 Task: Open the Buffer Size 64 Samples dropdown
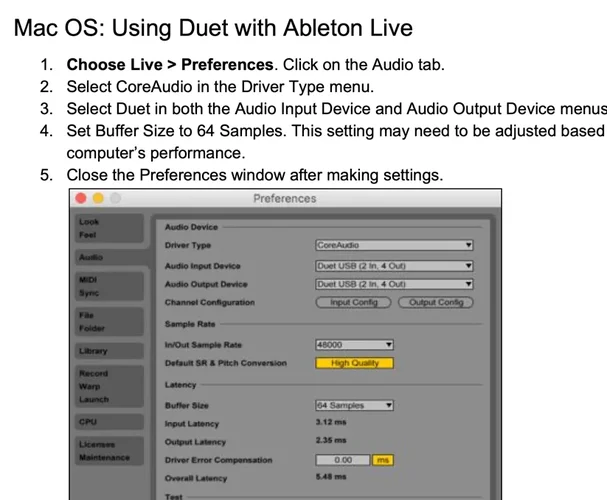[354, 405]
